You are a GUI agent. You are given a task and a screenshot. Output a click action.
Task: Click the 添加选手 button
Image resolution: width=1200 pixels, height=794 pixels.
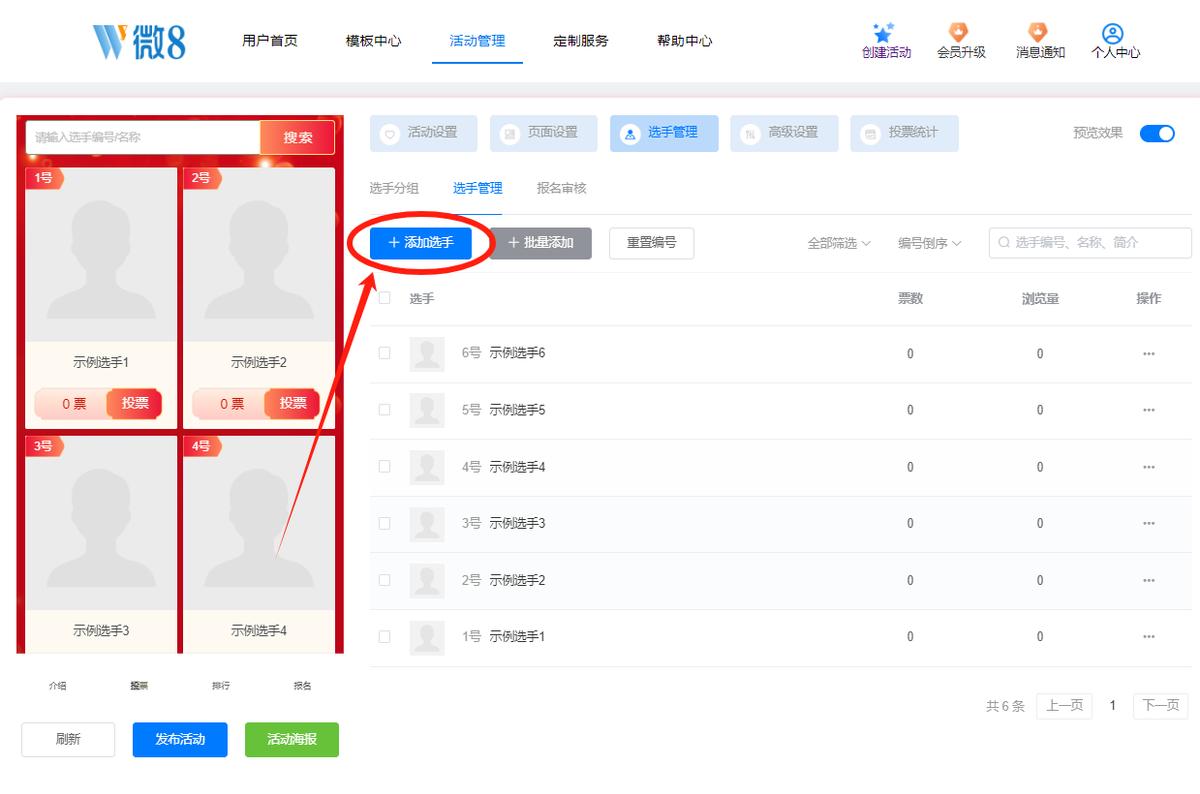[421, 243]
